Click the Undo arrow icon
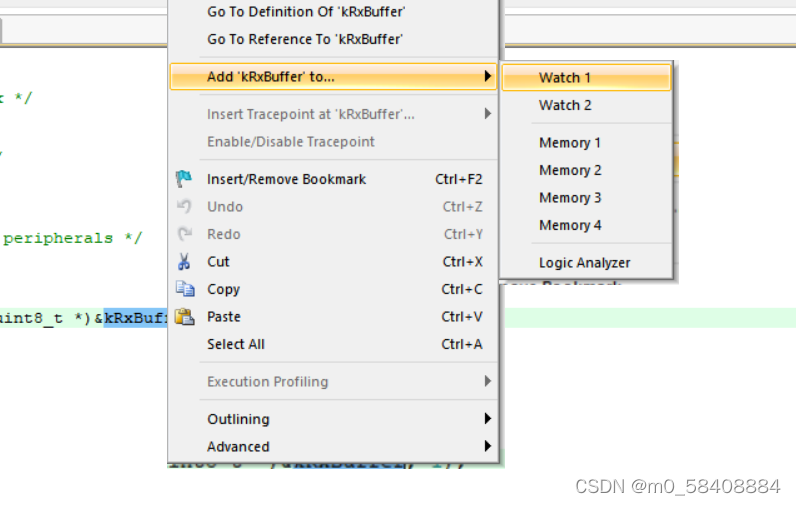The width and height of the screenshot is (796, 505). coord(184,207)
